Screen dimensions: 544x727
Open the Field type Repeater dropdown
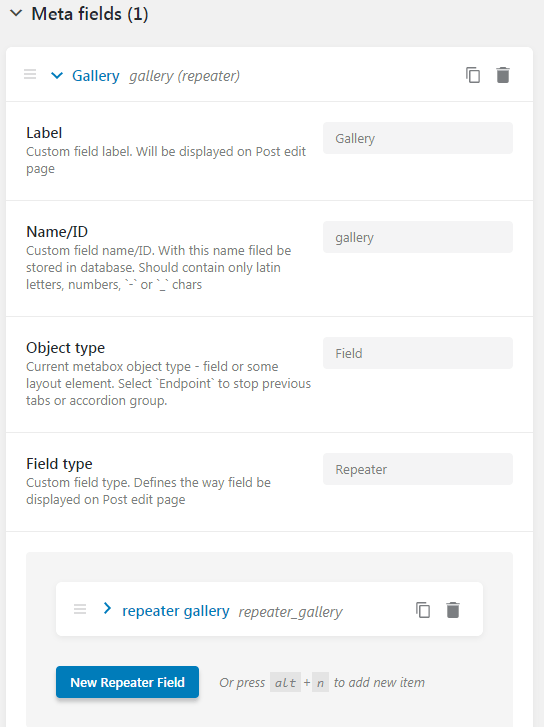tap(418, 469)
